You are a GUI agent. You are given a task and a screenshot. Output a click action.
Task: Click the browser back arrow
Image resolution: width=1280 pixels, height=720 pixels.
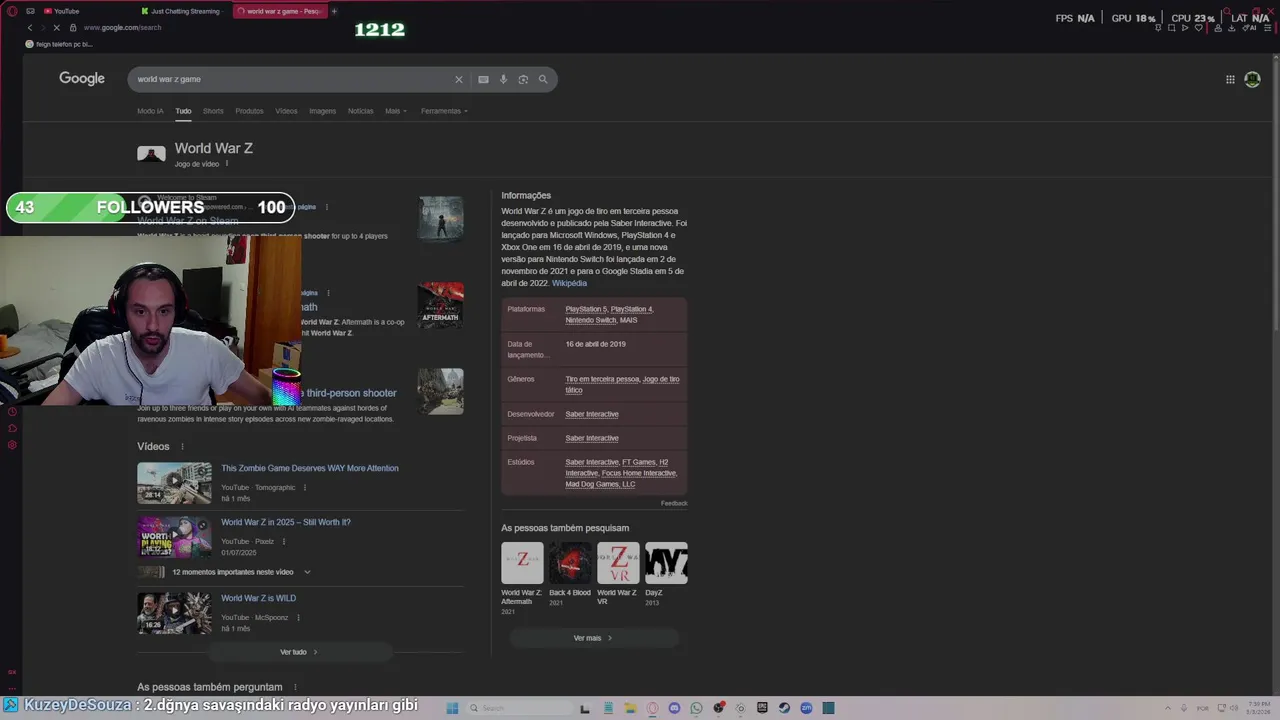tap(30, 28)
